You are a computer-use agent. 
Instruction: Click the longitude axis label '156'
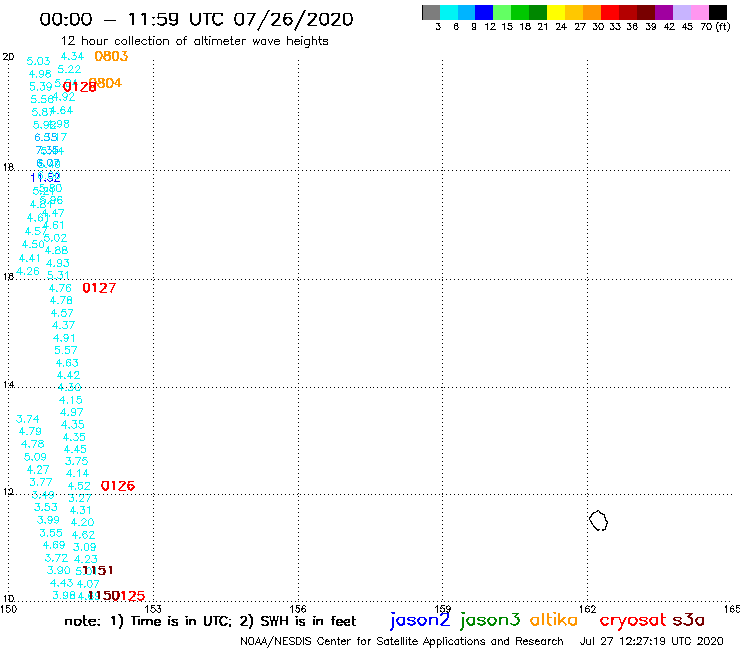(x=298, y=609)
